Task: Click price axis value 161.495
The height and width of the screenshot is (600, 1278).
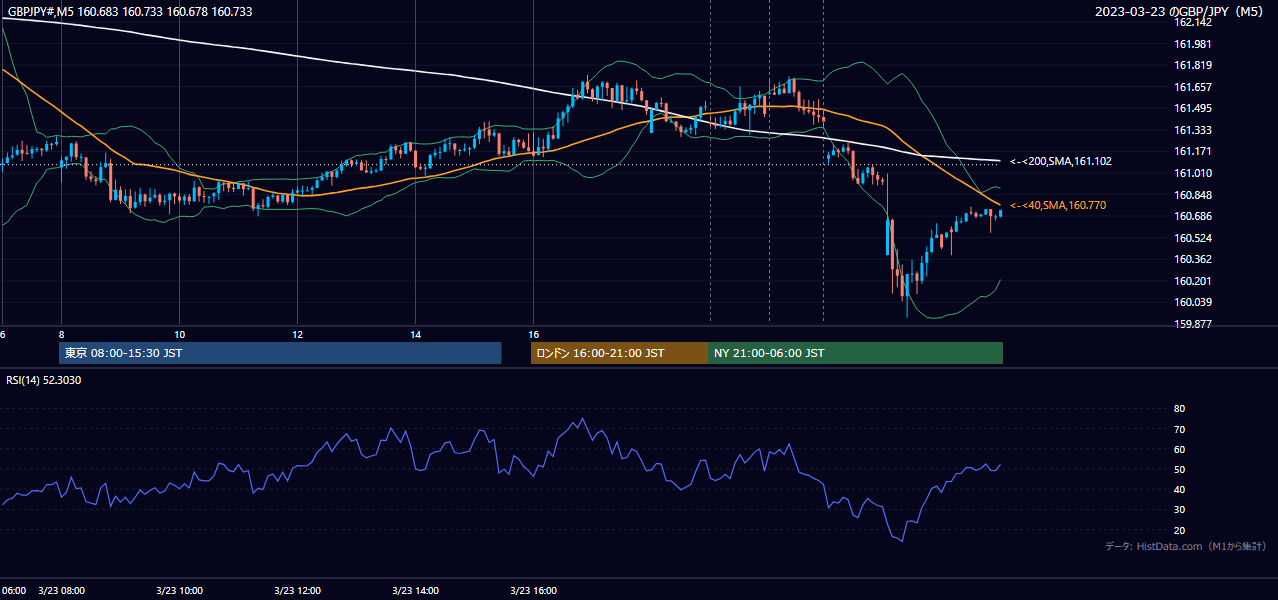Action: [x=1193, y=108]
